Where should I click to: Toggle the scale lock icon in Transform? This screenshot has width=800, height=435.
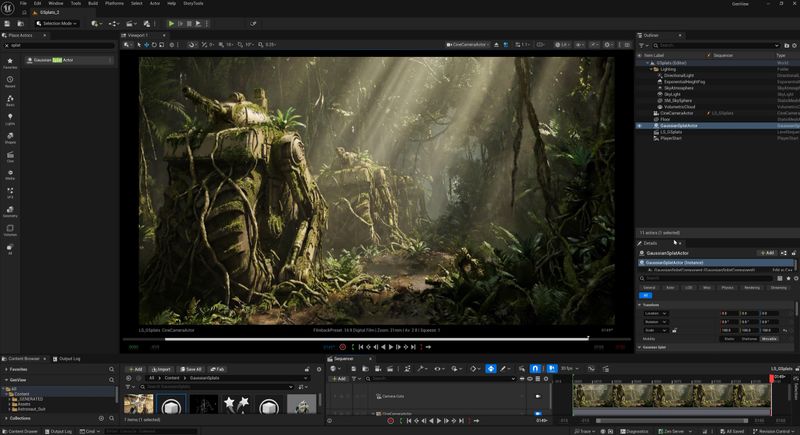tap(674, 330)
